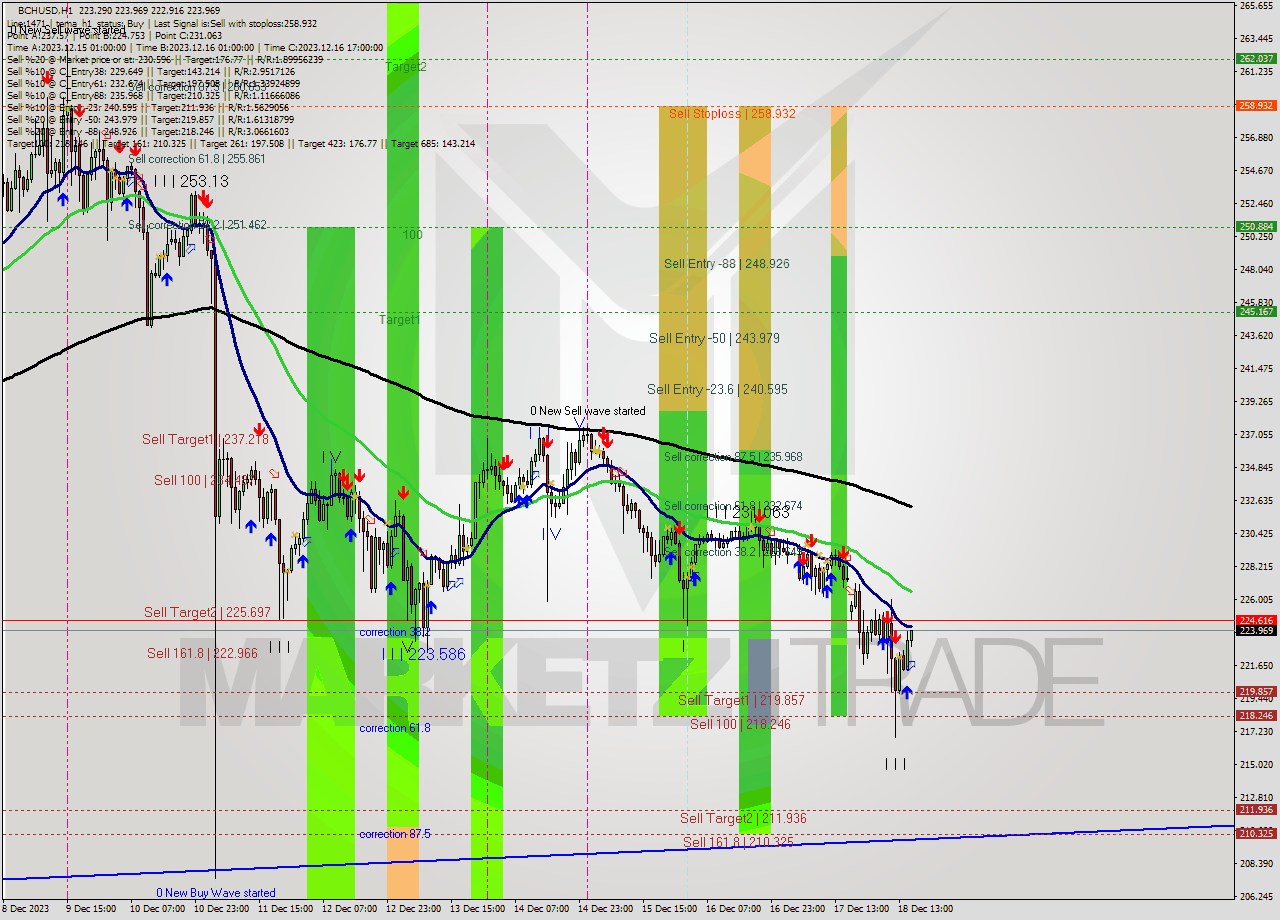Click the 'Sell Target2 | 225.697' label
This screenshot has width=1280, height=920.
(207, 612)
